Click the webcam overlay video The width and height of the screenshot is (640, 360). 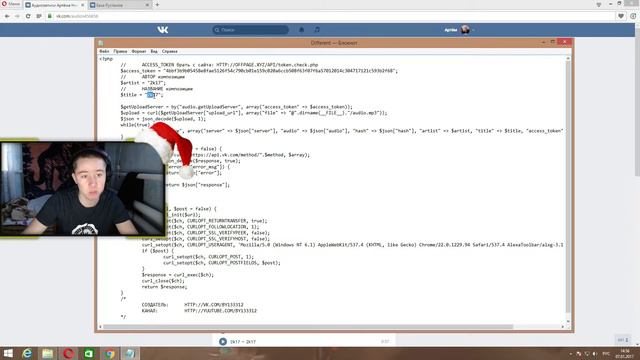click(x=83, y=189)
